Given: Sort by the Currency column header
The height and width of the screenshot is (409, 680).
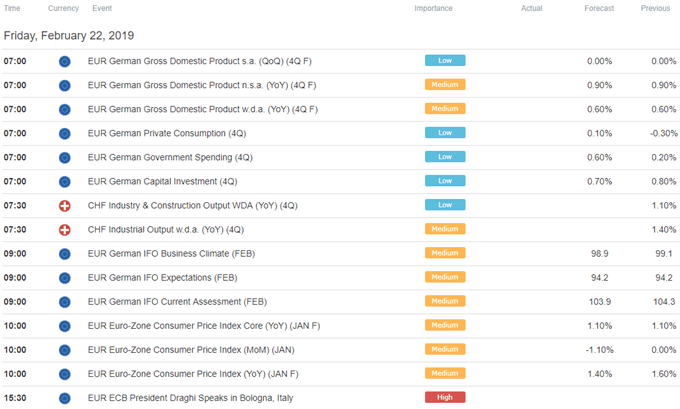Looking at the screenshot, I should 63,8.
